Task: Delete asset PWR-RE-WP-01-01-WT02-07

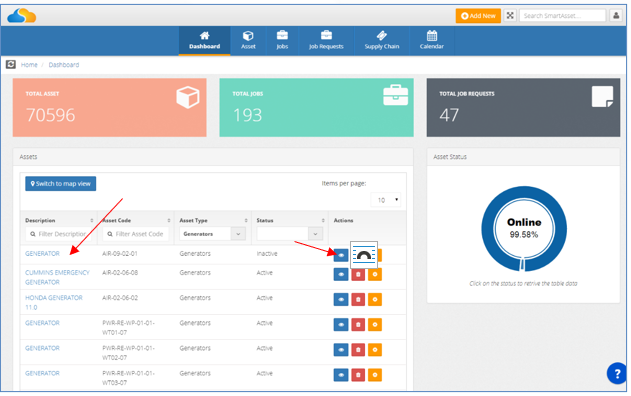Action: 358,350
